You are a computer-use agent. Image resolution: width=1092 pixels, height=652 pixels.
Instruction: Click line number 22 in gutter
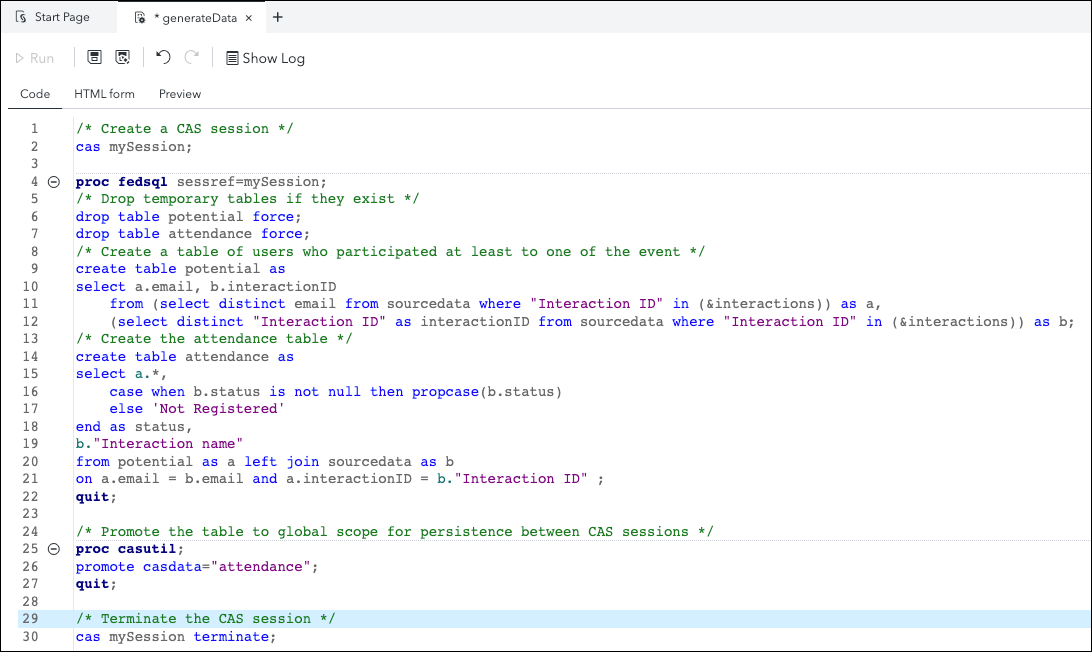34,497
